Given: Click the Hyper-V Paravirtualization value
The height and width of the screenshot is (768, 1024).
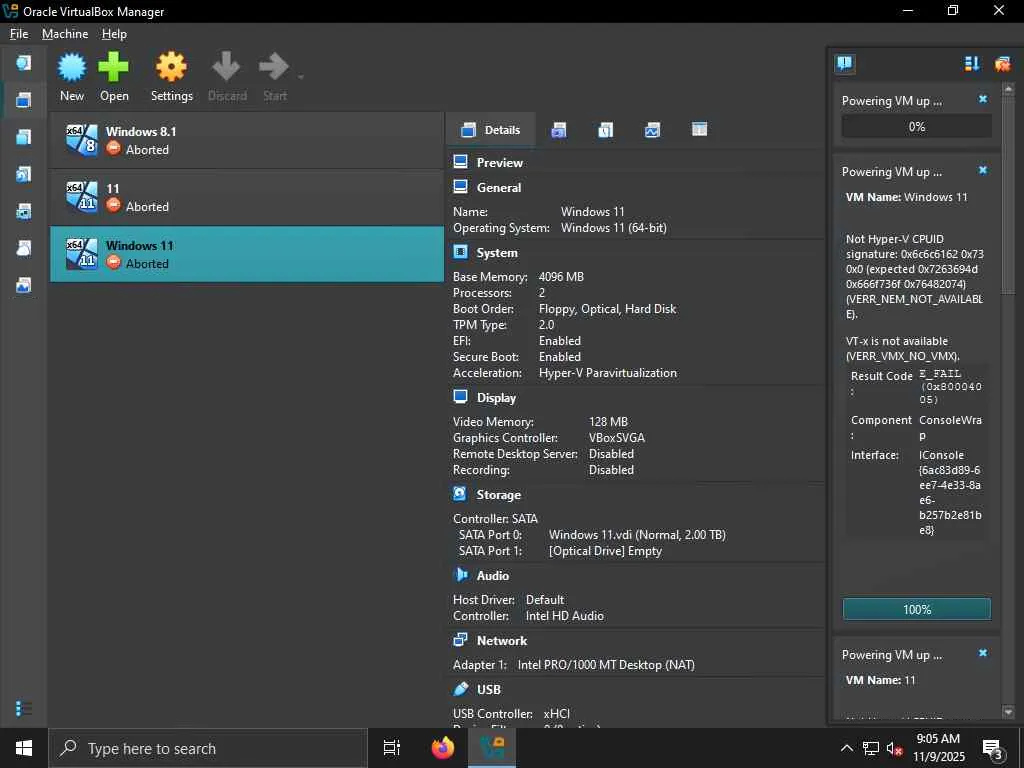Looking at the screenshot, I should [608, 373].
